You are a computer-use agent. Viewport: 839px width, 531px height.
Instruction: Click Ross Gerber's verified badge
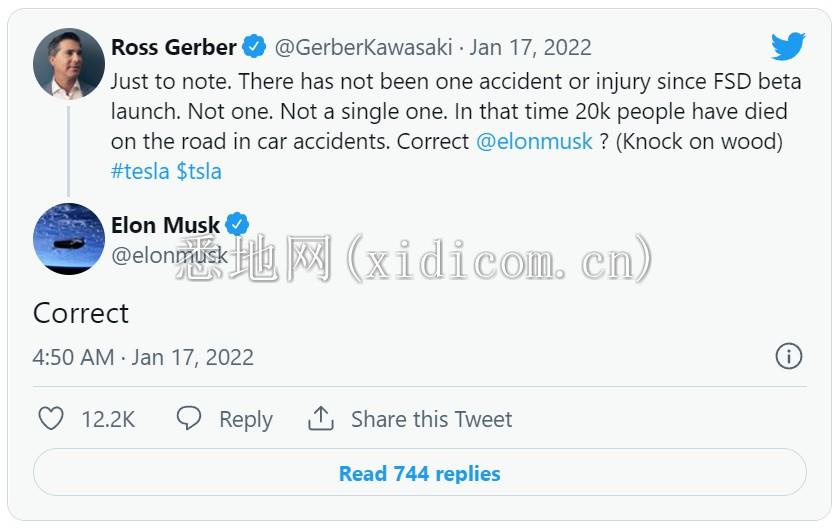click(x=254, y=46)
